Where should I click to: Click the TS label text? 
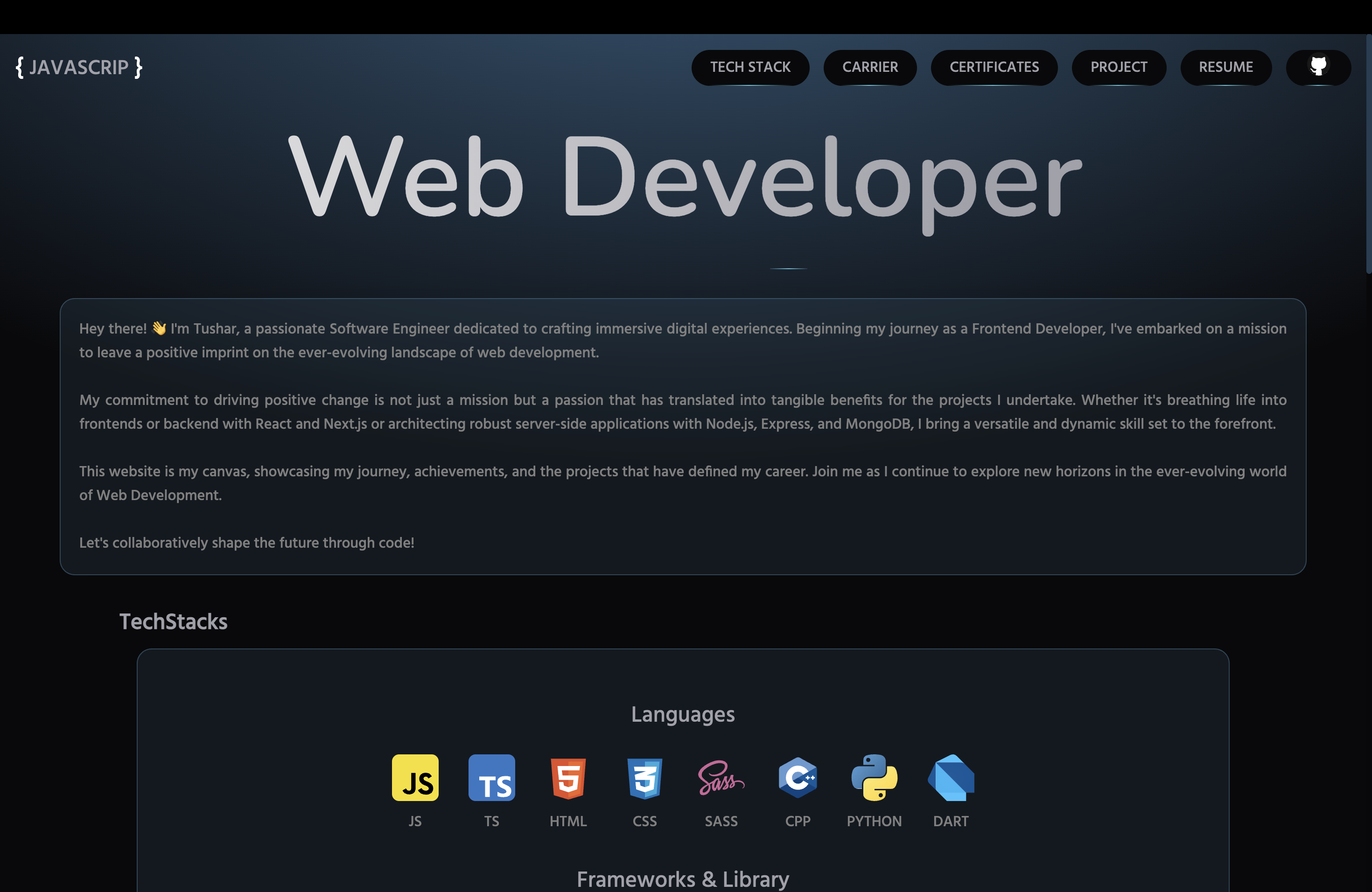coord(492,821)
